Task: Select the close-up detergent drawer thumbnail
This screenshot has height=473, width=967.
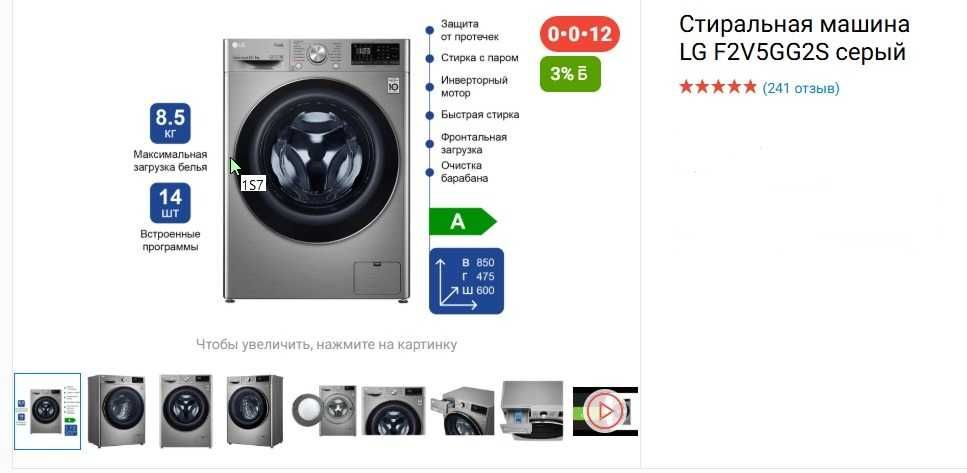Action: [x=532, y=411]
